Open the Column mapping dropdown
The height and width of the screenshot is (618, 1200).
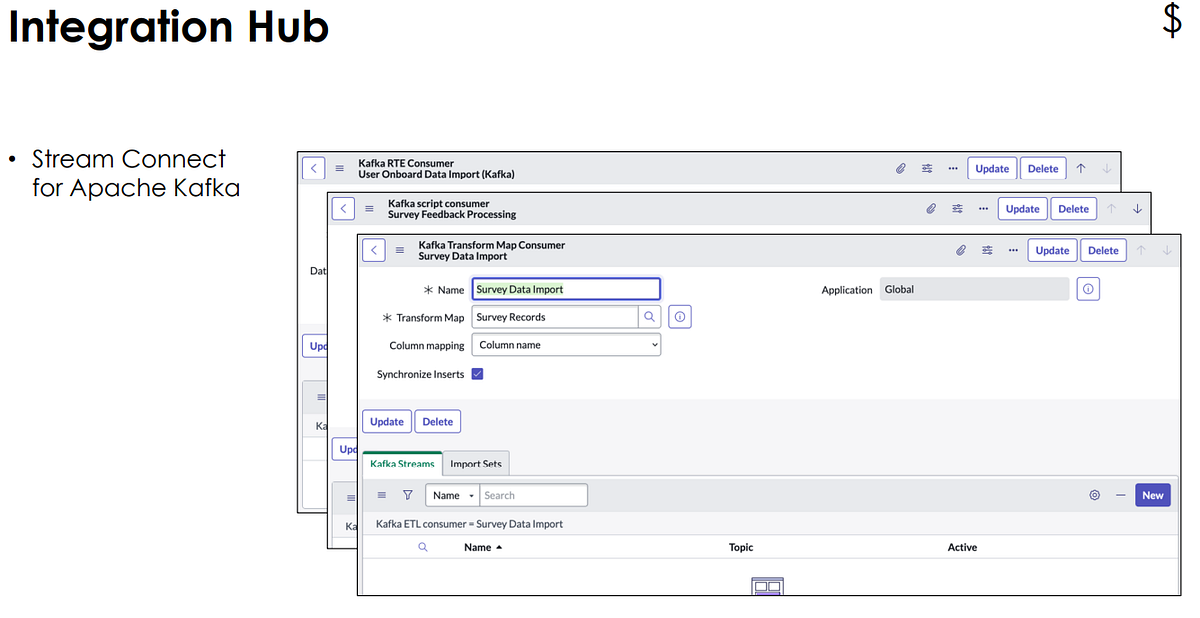566,344
